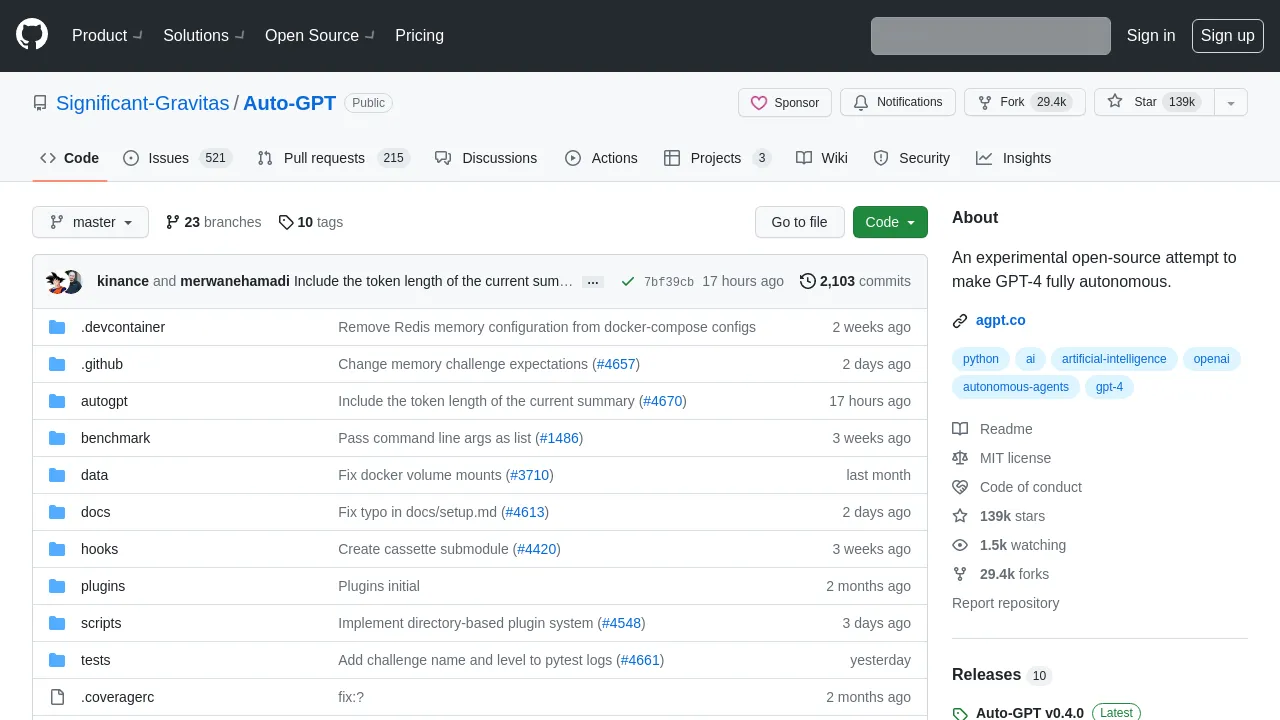This screenshot has width=1280, height=720.
Task: Open the green Code dropdown
Action: click(x=890, y=222)
